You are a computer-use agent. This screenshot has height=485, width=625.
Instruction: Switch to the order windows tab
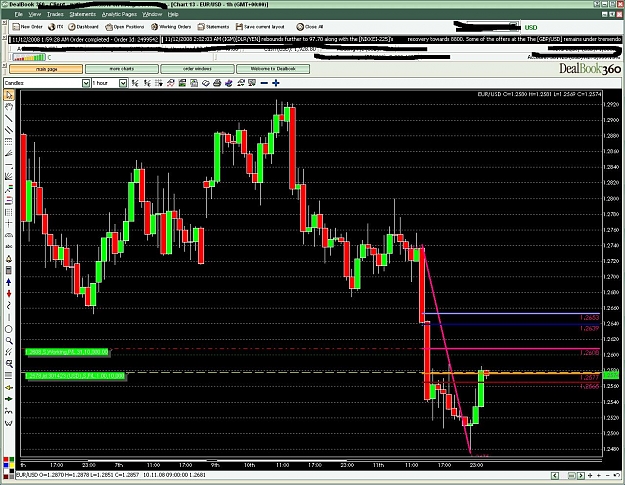pos(197,69)
